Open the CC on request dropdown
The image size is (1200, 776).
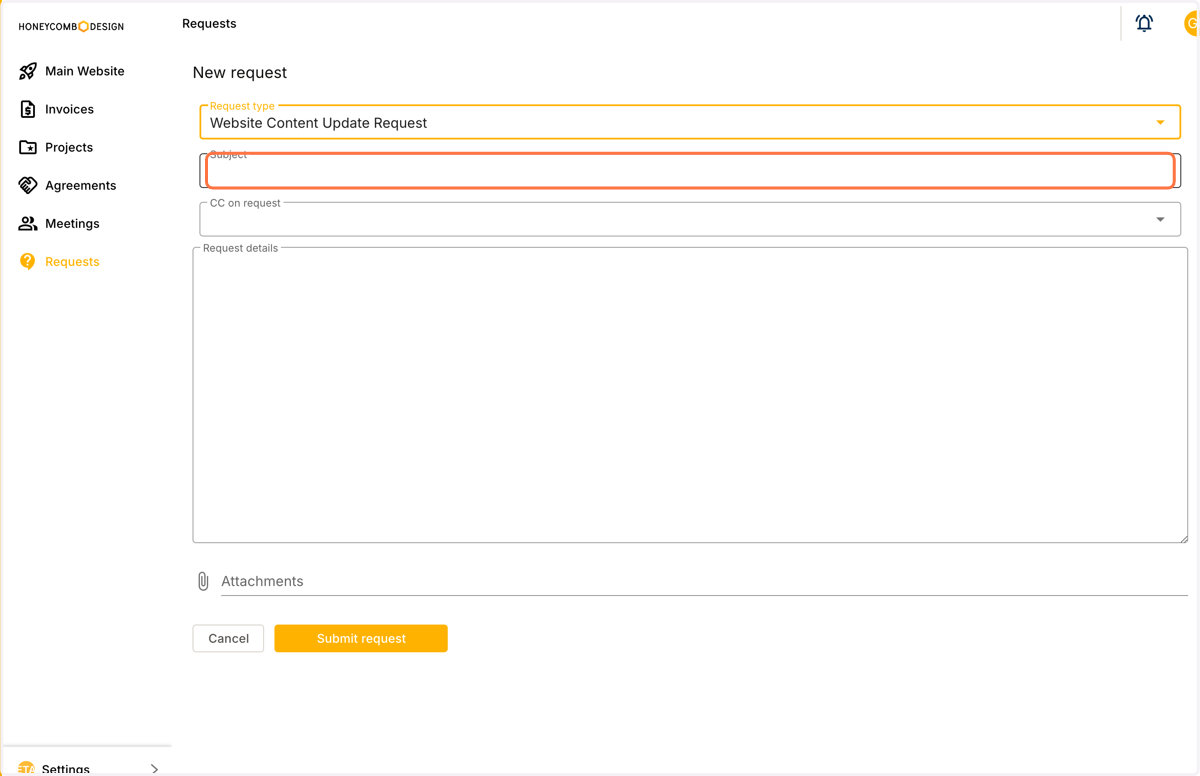click(690, 219)
